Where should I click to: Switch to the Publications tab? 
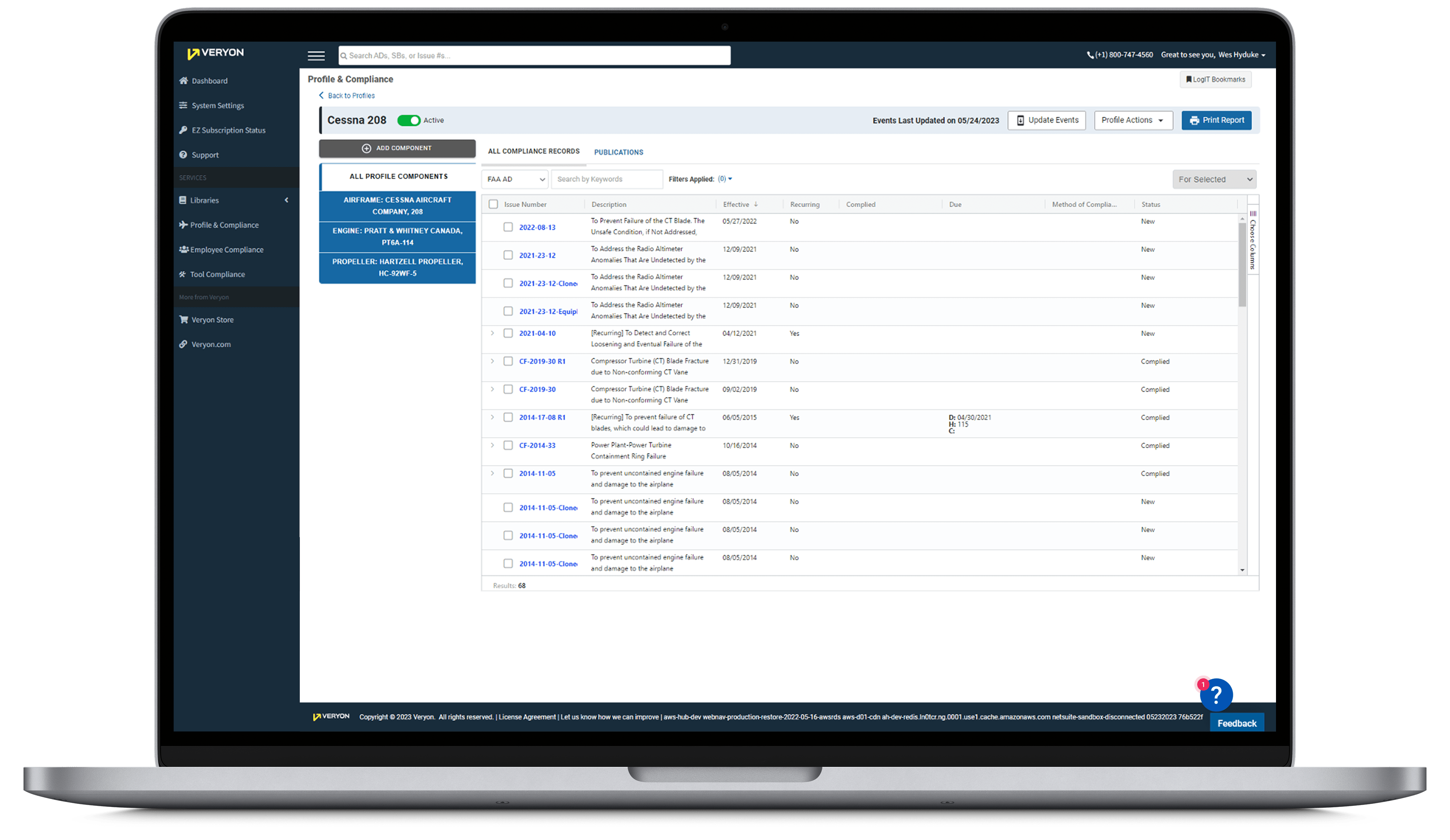(x=619, y=152)
